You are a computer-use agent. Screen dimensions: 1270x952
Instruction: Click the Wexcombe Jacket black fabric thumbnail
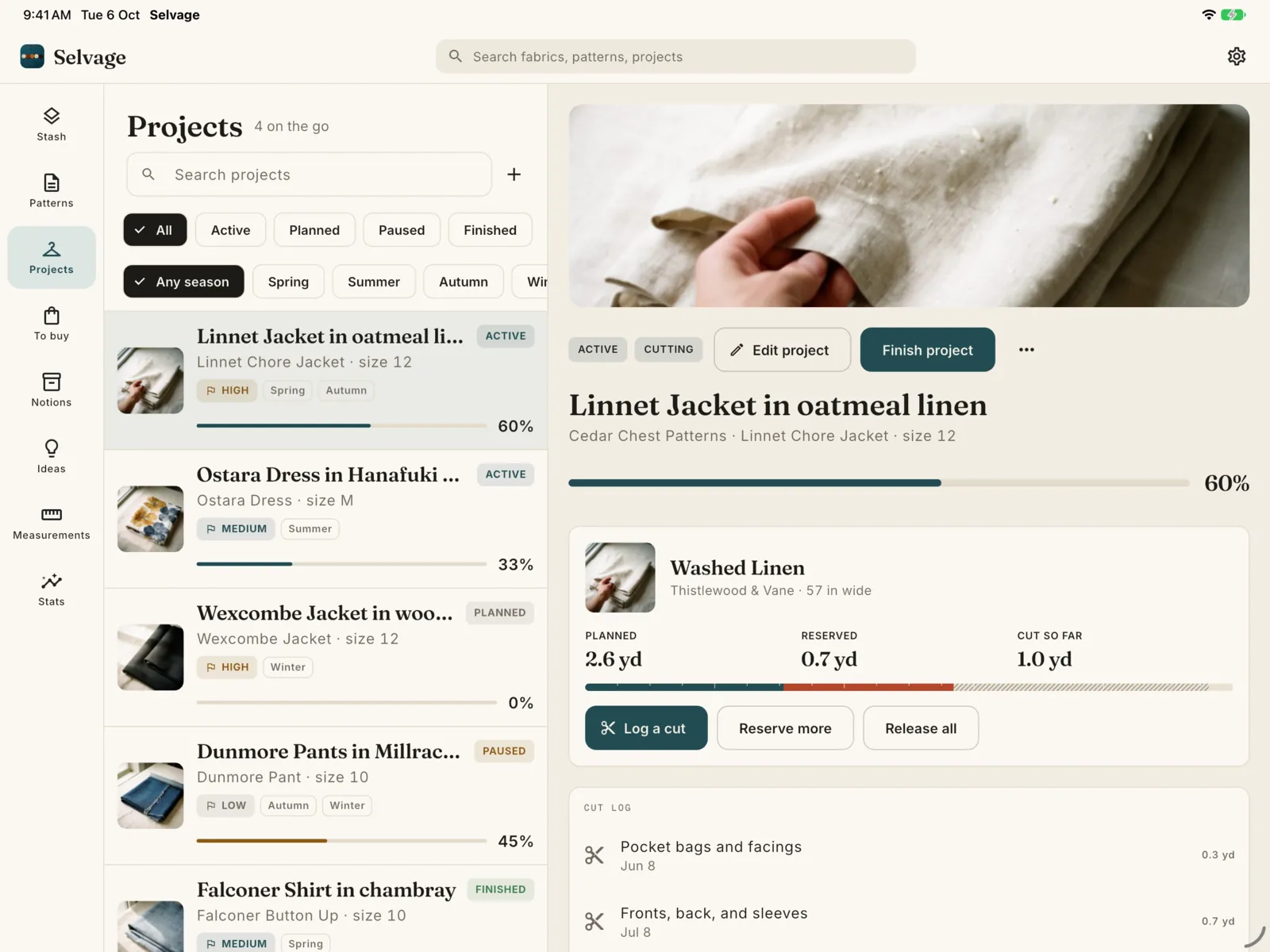coord(150,657)
